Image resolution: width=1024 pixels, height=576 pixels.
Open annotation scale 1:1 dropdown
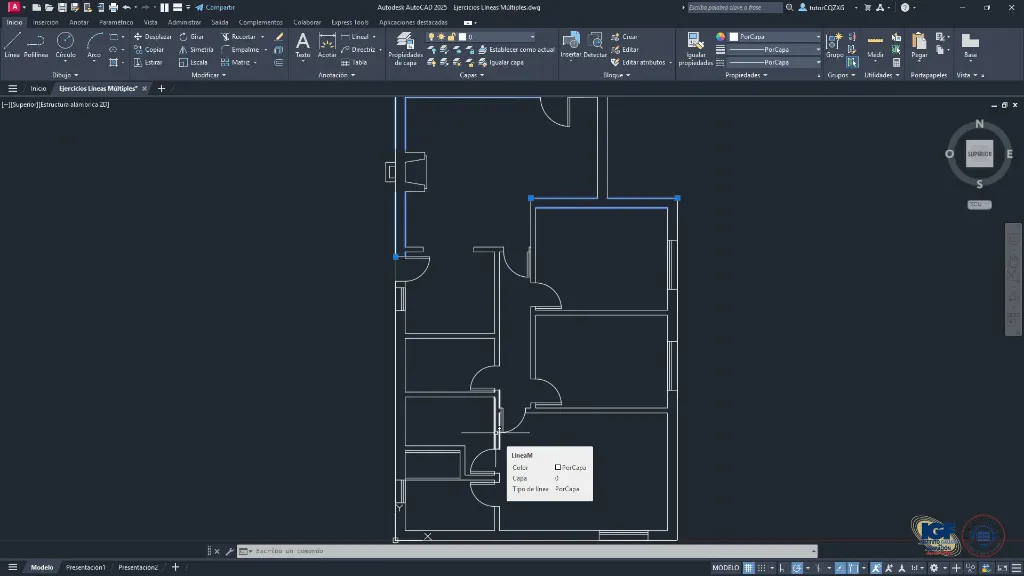tap(917, 568)
